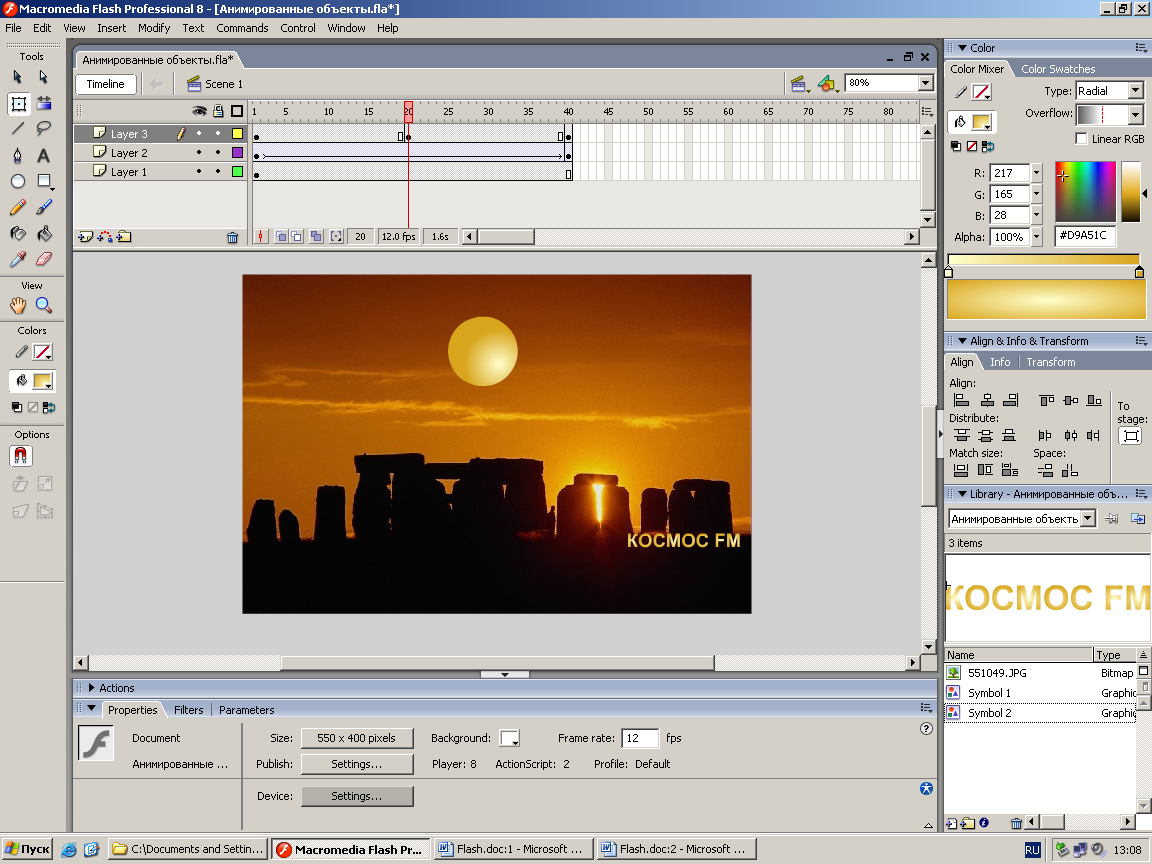Toggle the Snap to Objects magnet option
The image size is (1152, 864).
(21, 456)
